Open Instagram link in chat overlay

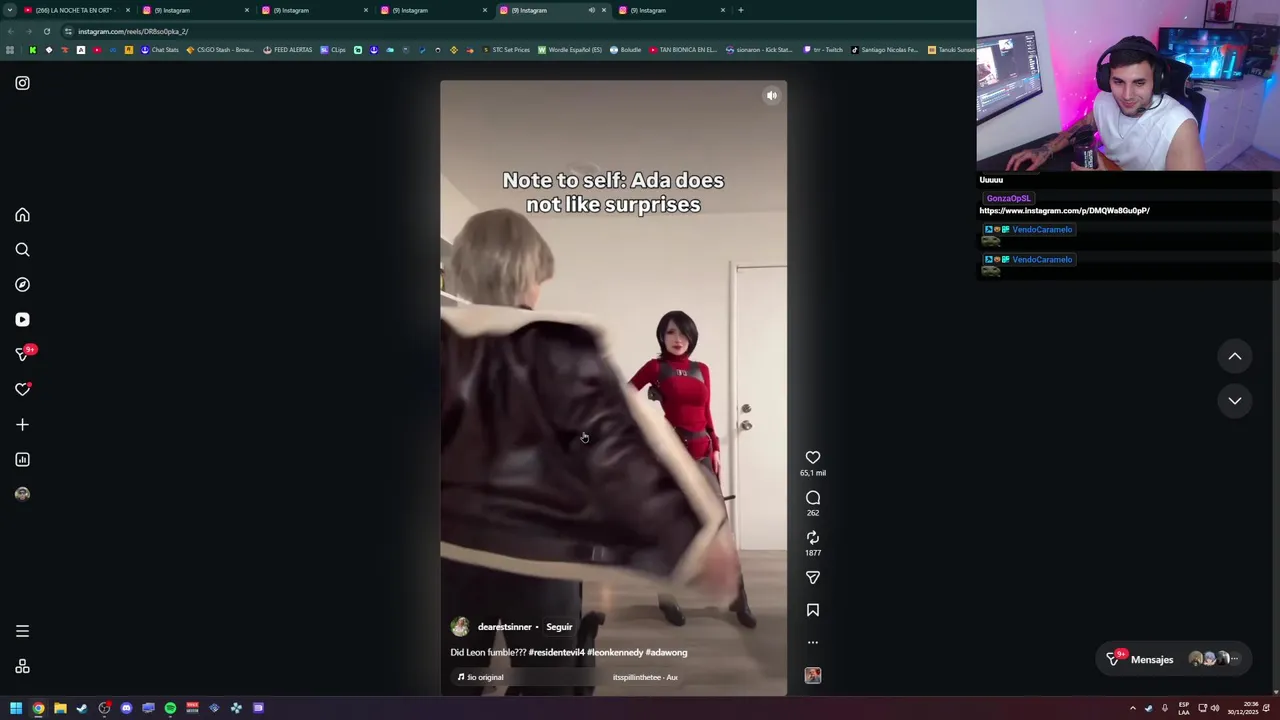coord(1064,211)
